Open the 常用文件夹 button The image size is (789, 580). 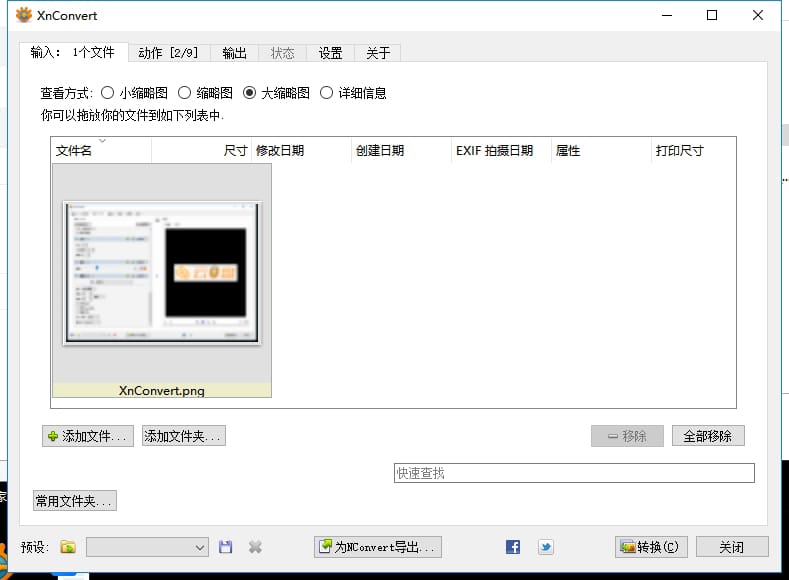(75, 501)
